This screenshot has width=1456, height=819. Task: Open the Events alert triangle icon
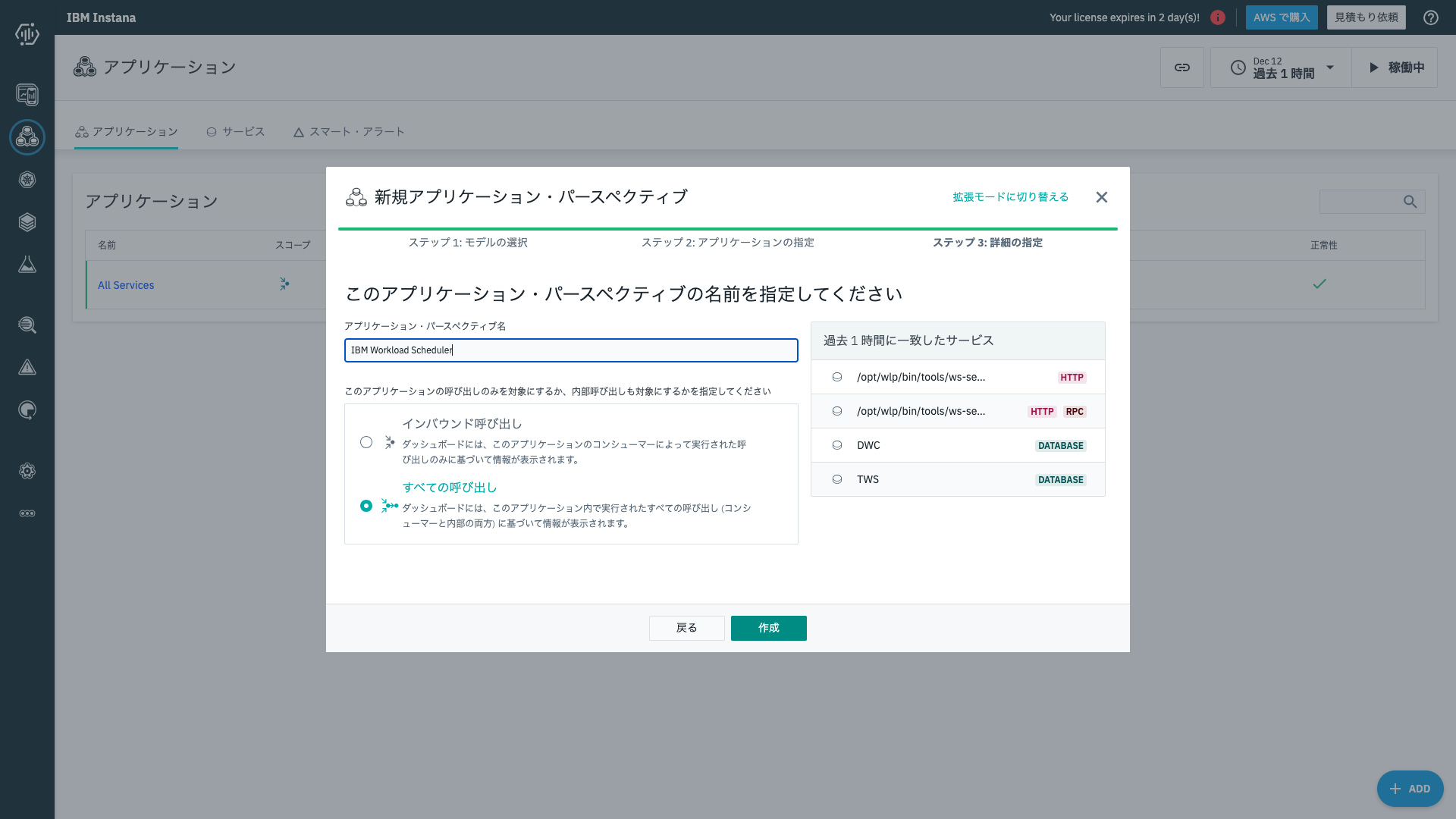[x=27, y=367]
